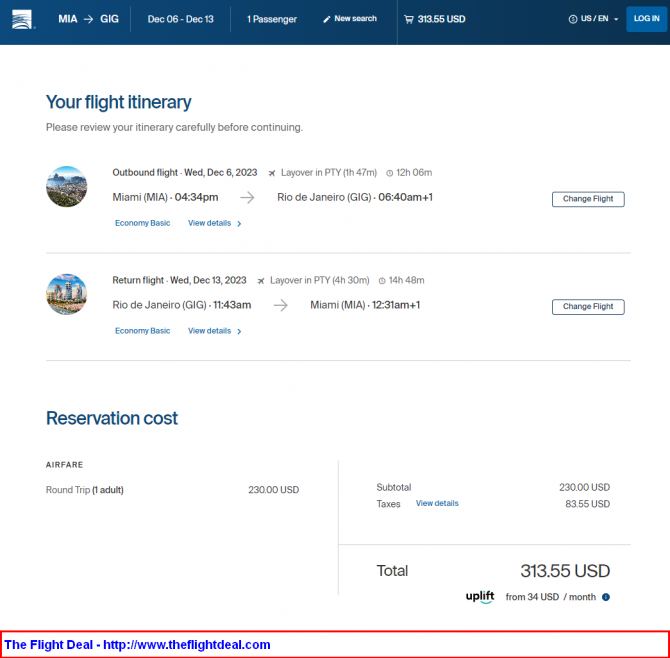670x658 pixels.
Task: Start a New search
Action: tap(350, 19)
